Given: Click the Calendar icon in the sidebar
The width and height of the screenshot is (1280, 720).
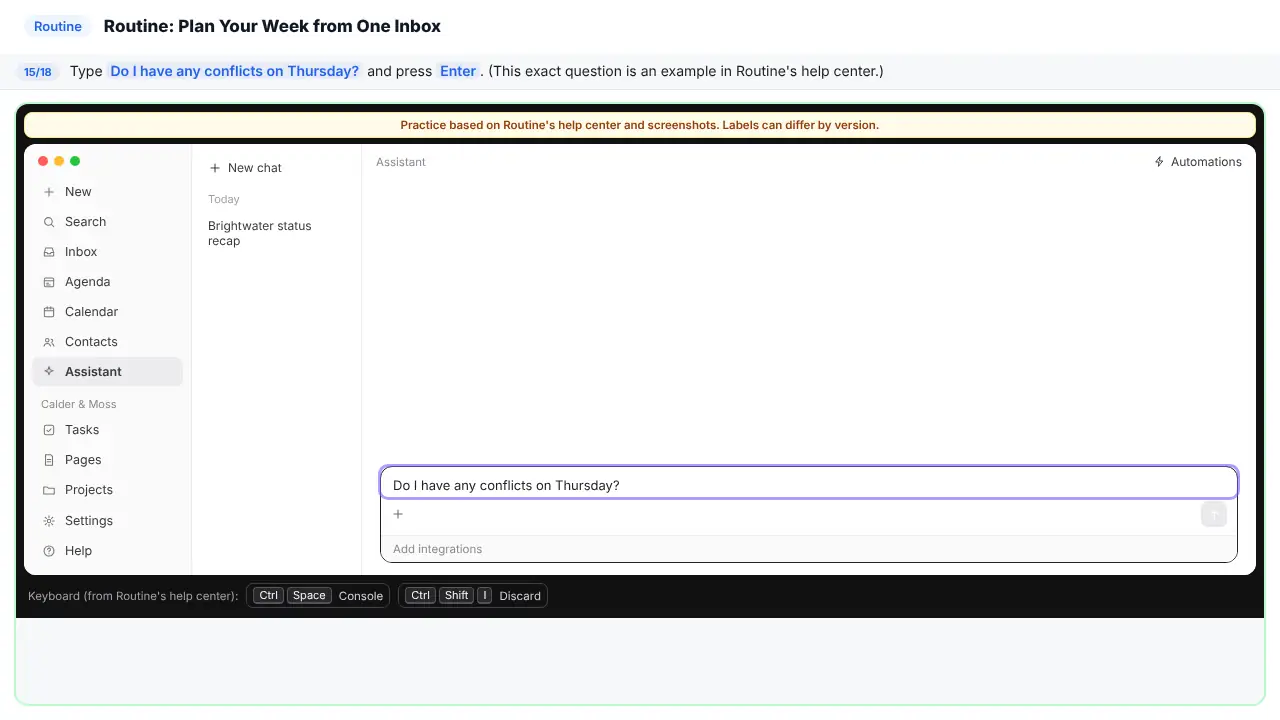Looking at the screenshot, I should [x=49, y=312].
